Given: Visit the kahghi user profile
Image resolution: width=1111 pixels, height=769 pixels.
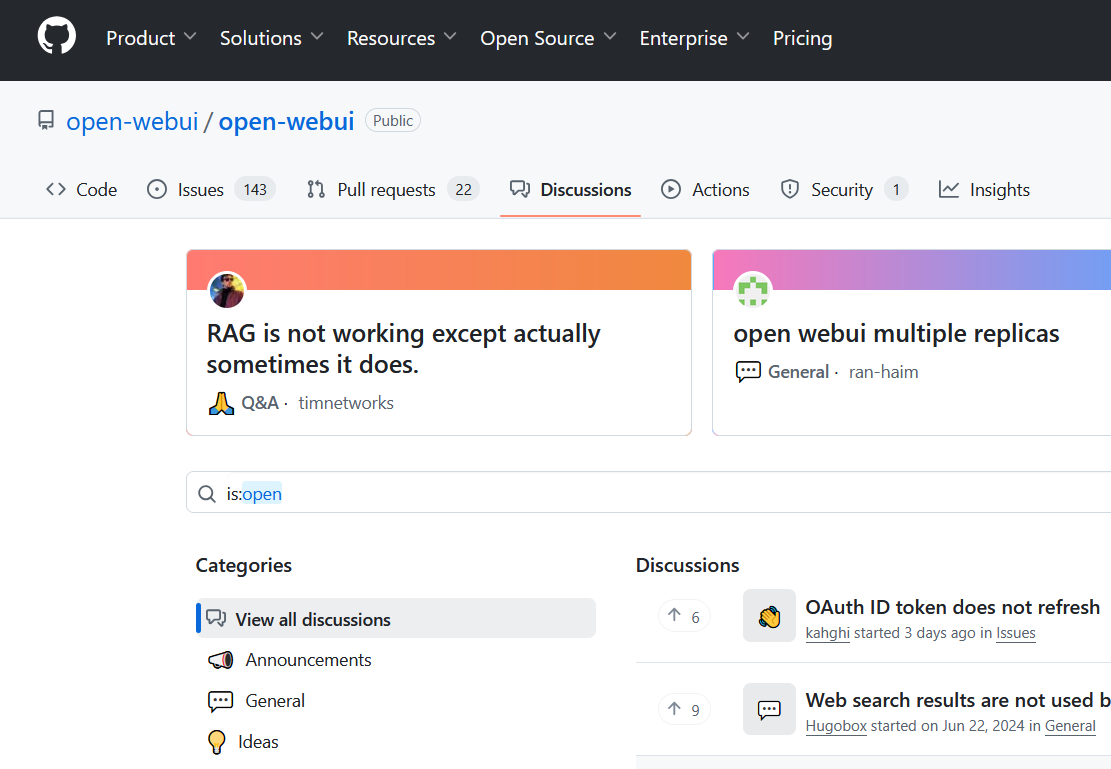Looking at the screenshot, I should pyautogui.click(x=828, y=633).
